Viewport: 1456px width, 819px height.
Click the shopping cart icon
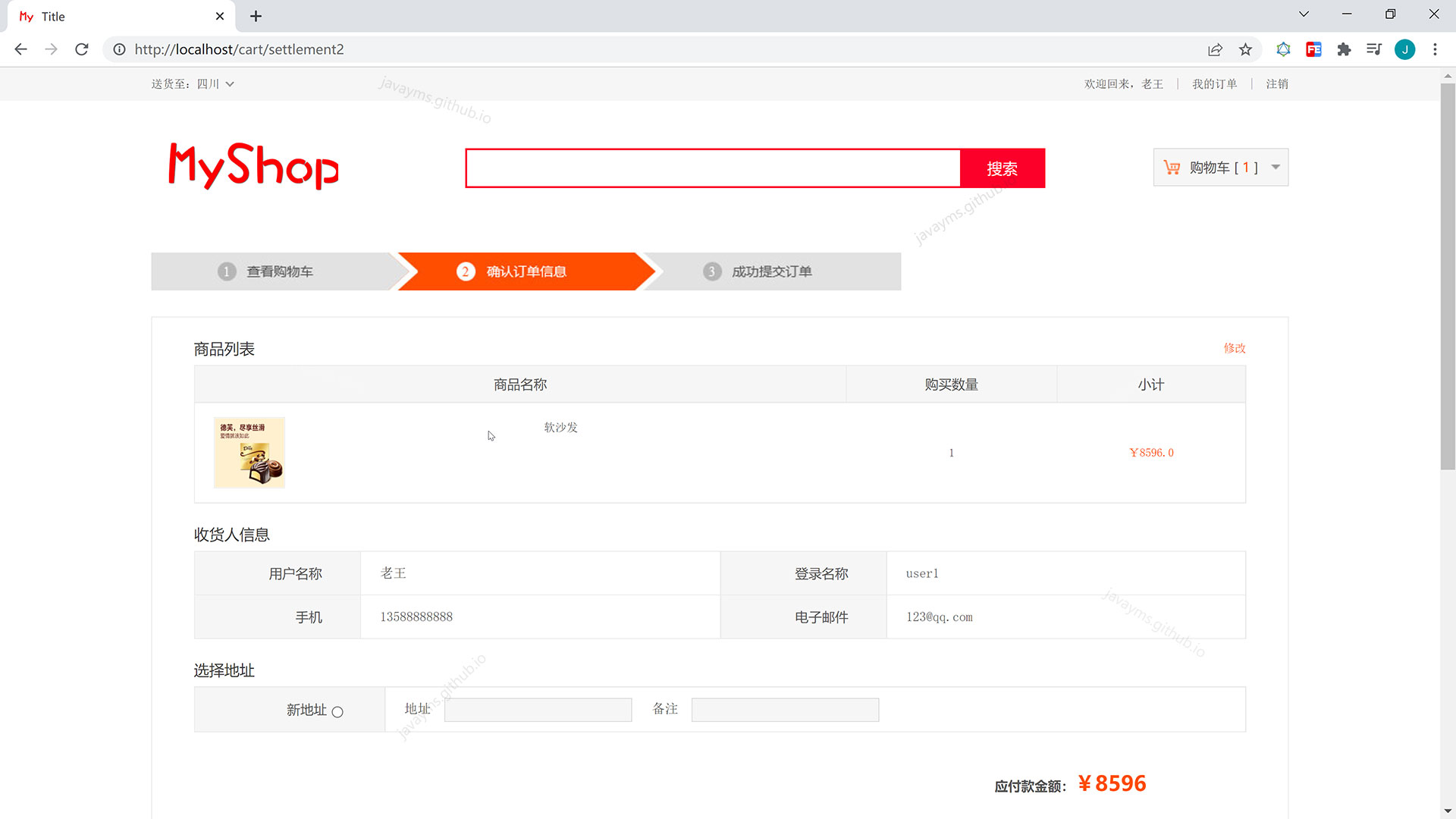tap(1172, 167)
